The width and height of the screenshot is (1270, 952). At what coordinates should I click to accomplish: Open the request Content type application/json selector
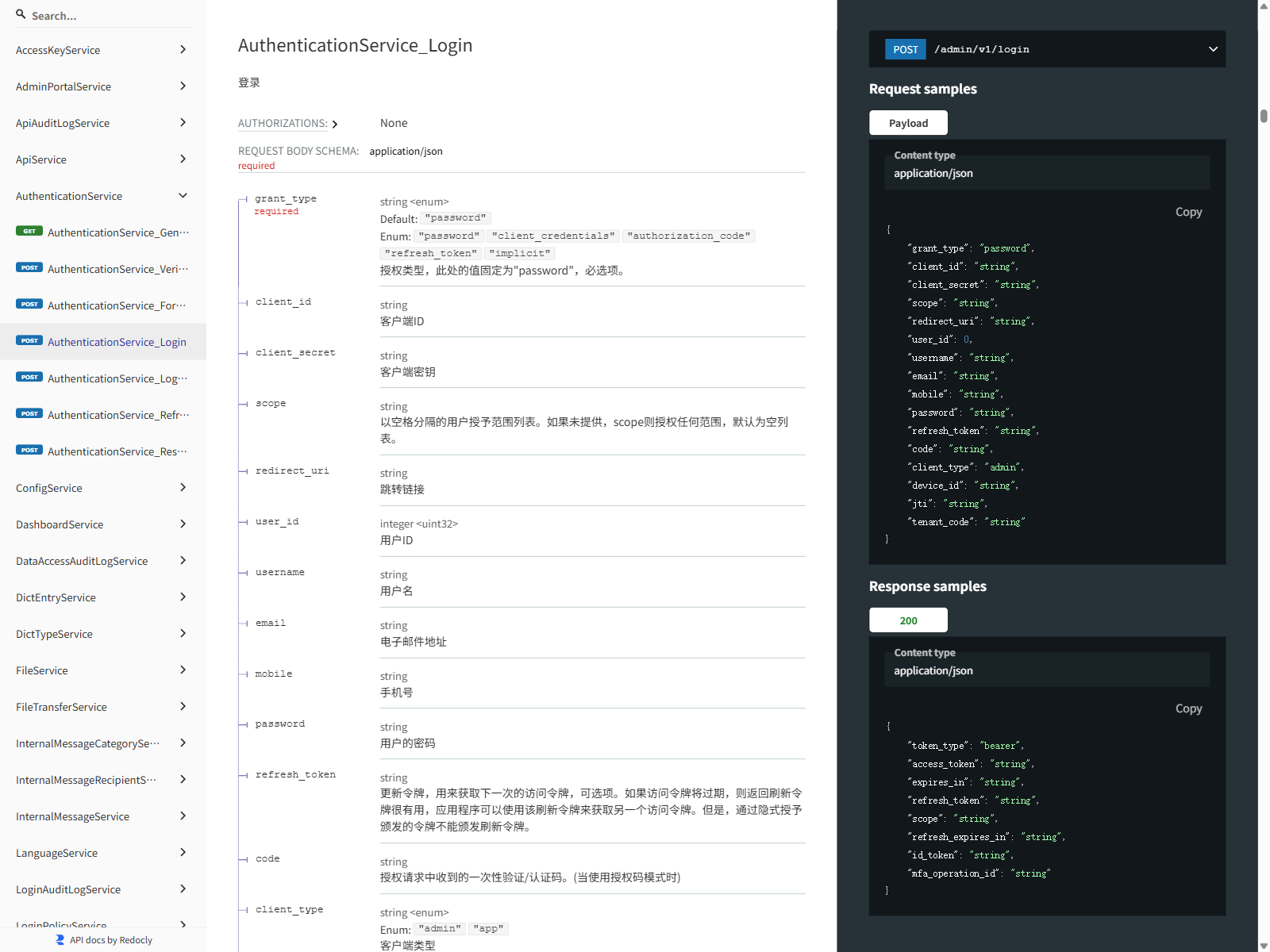1047,172
